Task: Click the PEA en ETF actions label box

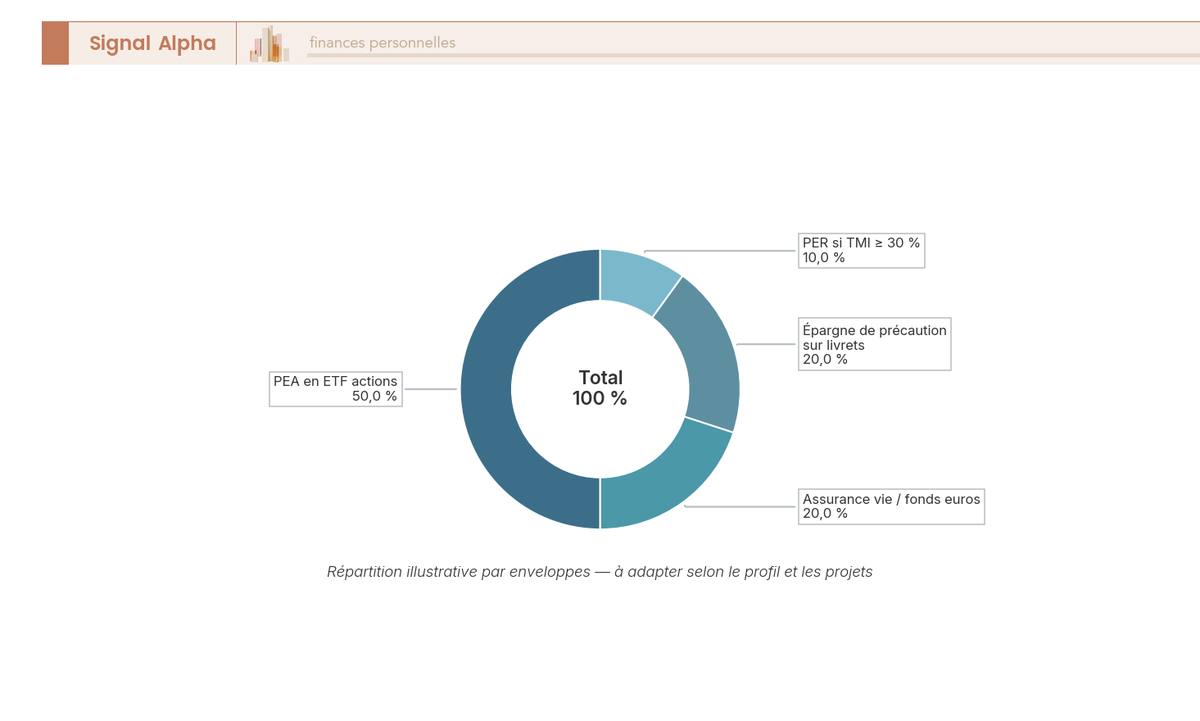Action: pos(335,388)
